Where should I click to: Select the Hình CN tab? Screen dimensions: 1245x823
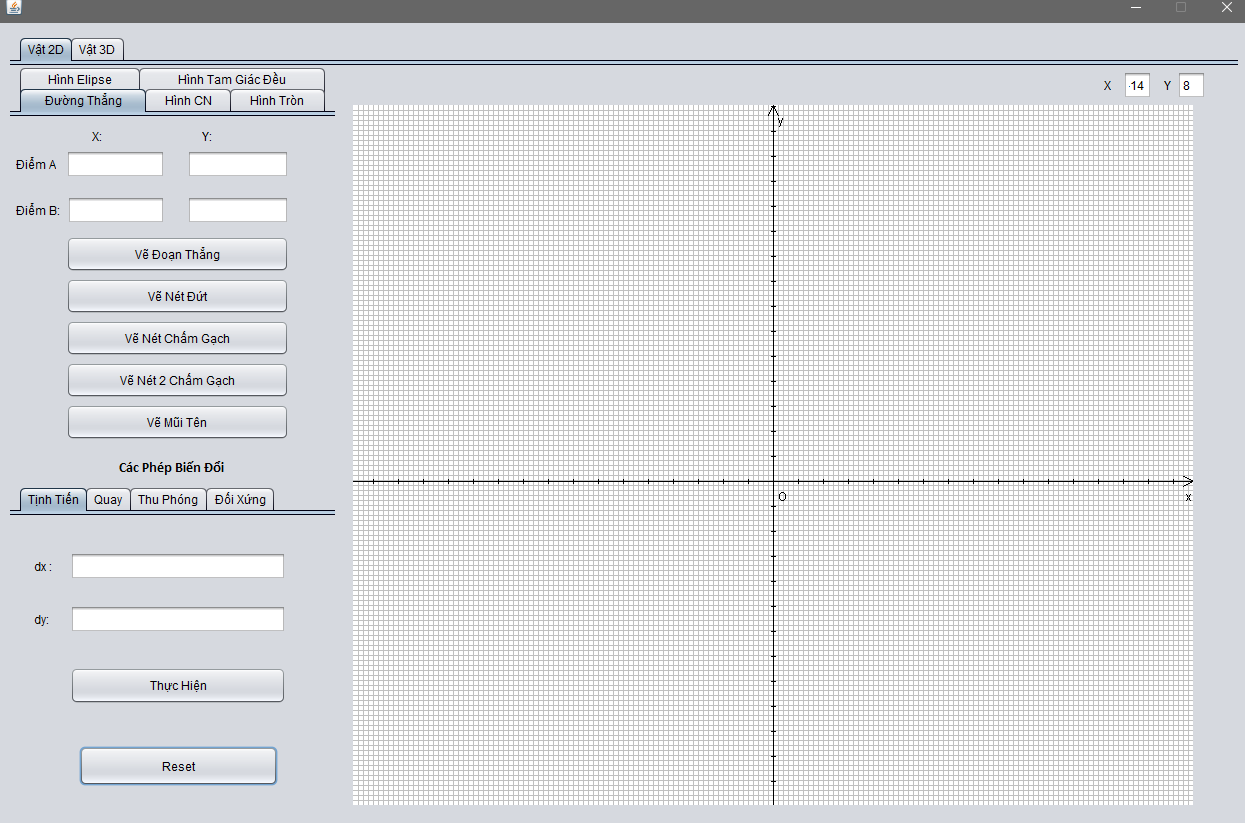(x=188, y=100)
